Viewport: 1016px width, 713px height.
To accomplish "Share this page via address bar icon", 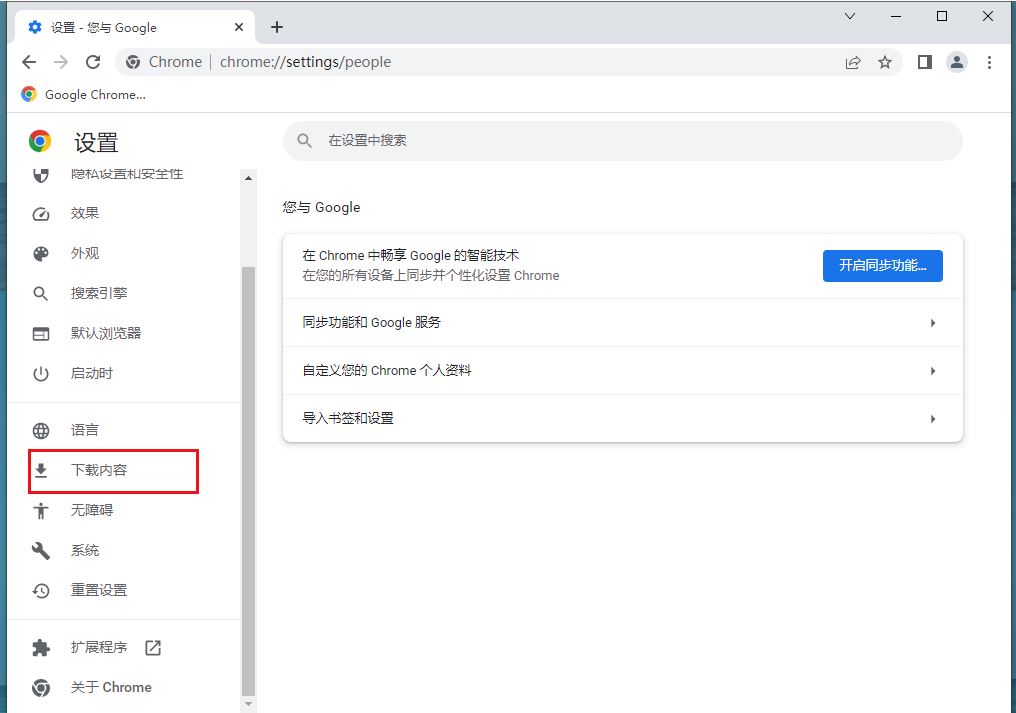I will click(x=853, y=62).
